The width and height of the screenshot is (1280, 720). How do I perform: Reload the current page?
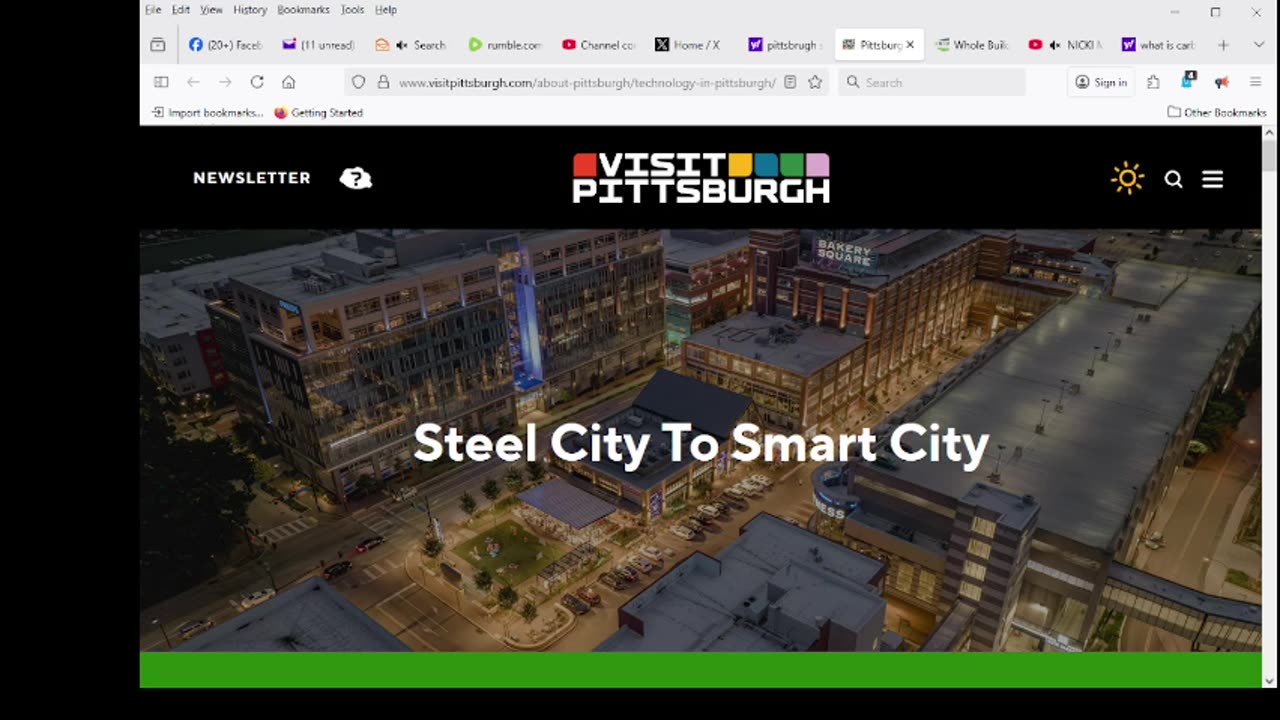tap(257, 82)
